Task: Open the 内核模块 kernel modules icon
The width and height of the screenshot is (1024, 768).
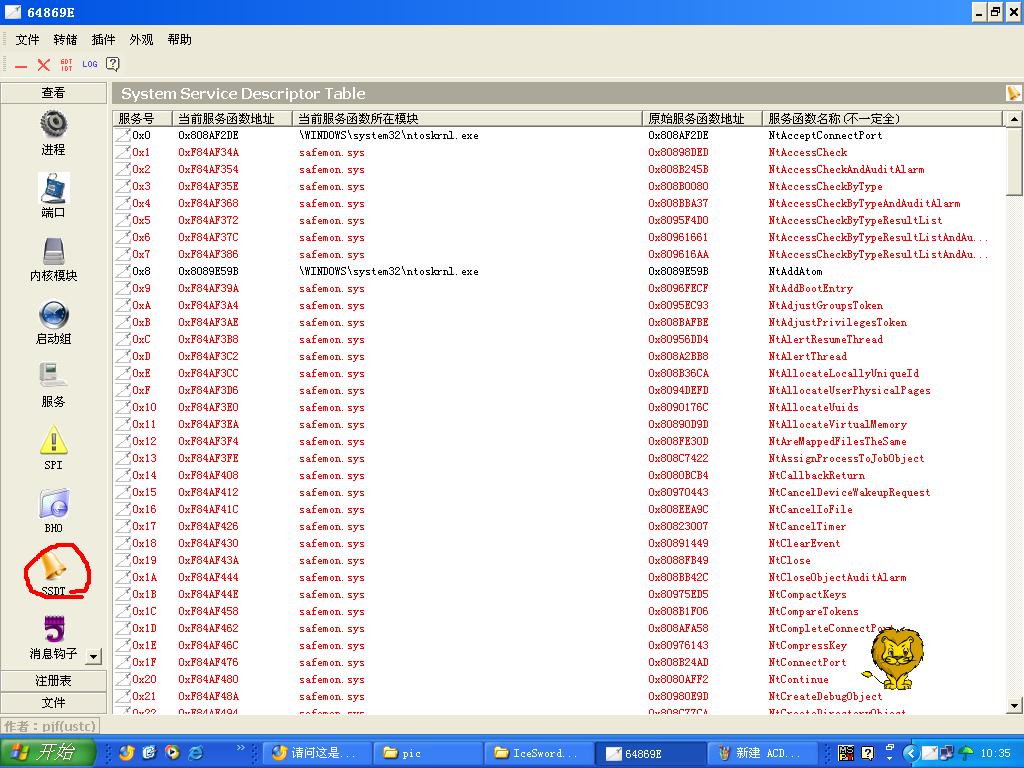Action: tap(53, 252)
